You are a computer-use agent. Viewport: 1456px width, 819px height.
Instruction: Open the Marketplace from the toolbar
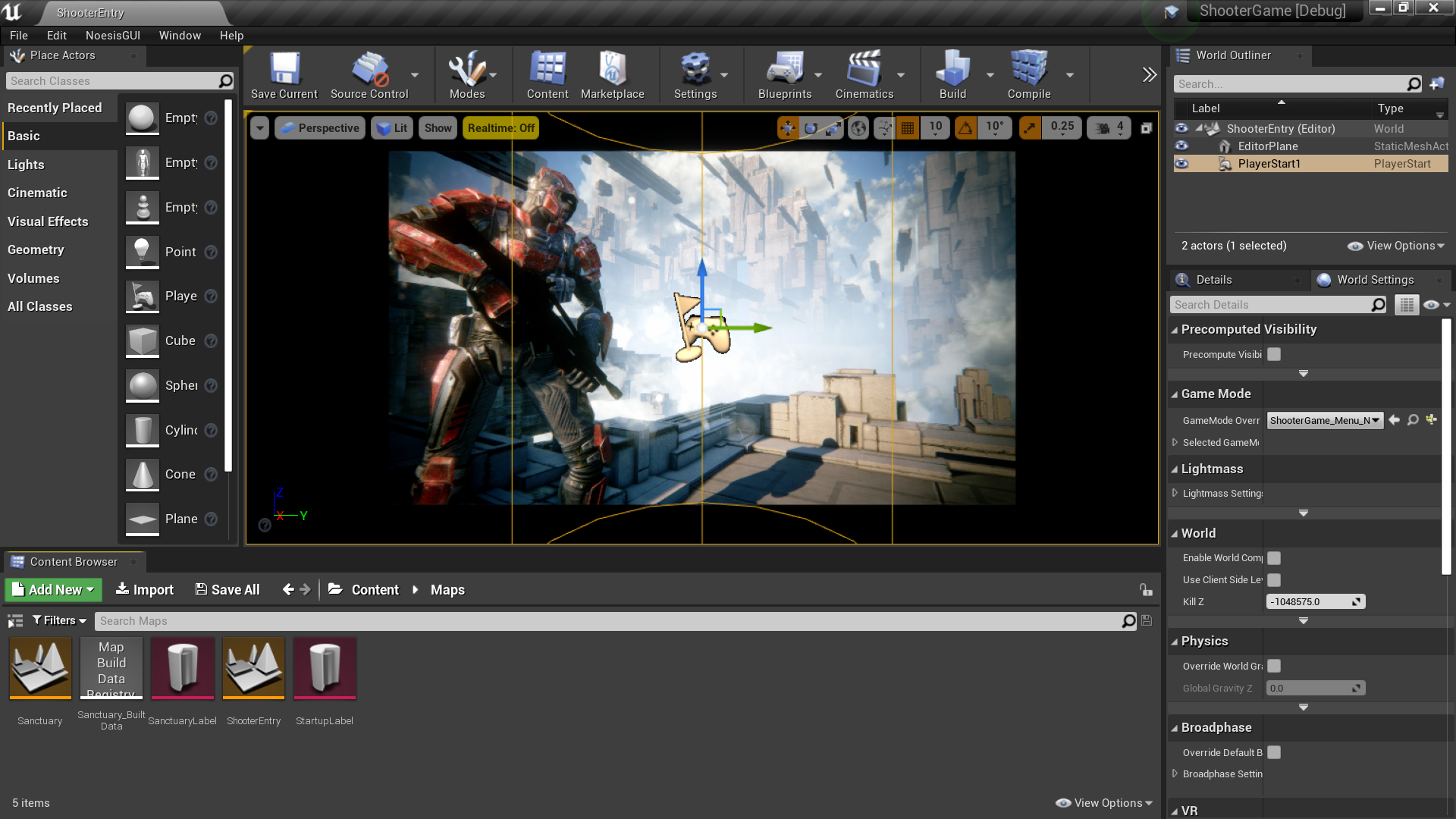pyautogui.click(x=612, y=74)
